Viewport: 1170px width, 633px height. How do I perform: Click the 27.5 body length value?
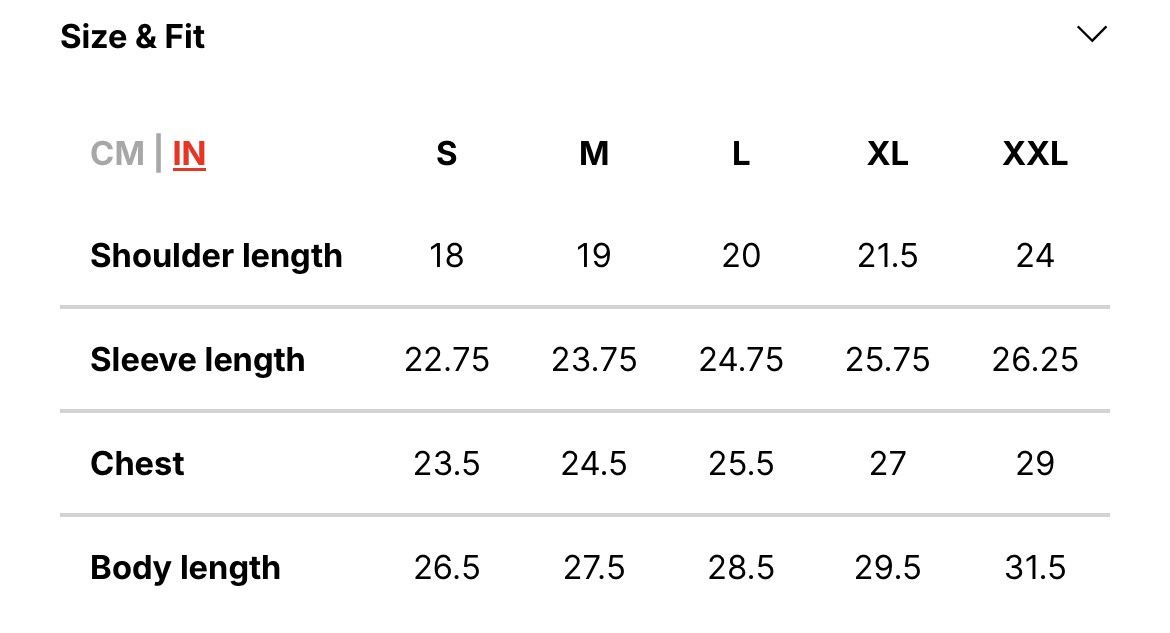[594, 568]
